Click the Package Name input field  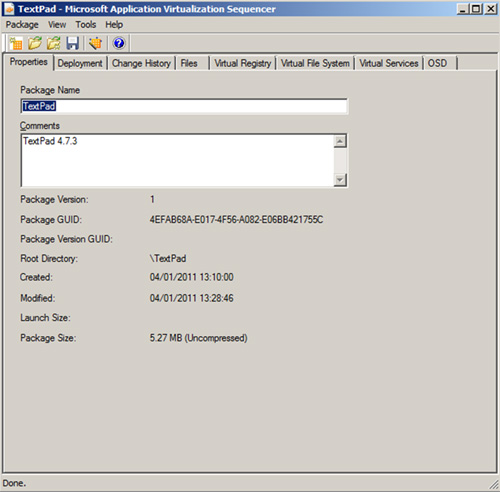(184, 106)
